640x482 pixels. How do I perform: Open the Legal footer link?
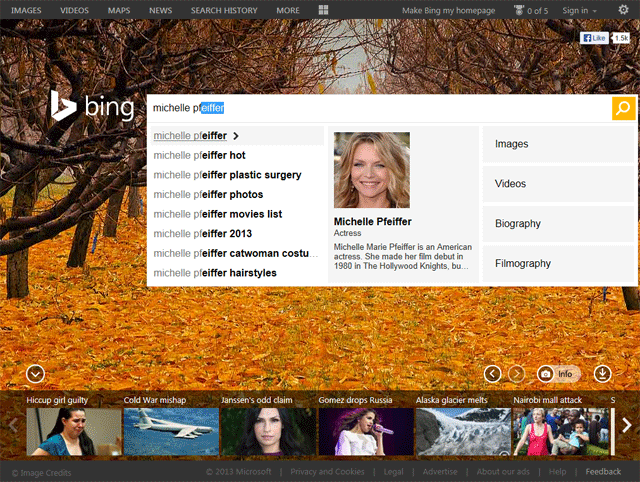point(393,472)
